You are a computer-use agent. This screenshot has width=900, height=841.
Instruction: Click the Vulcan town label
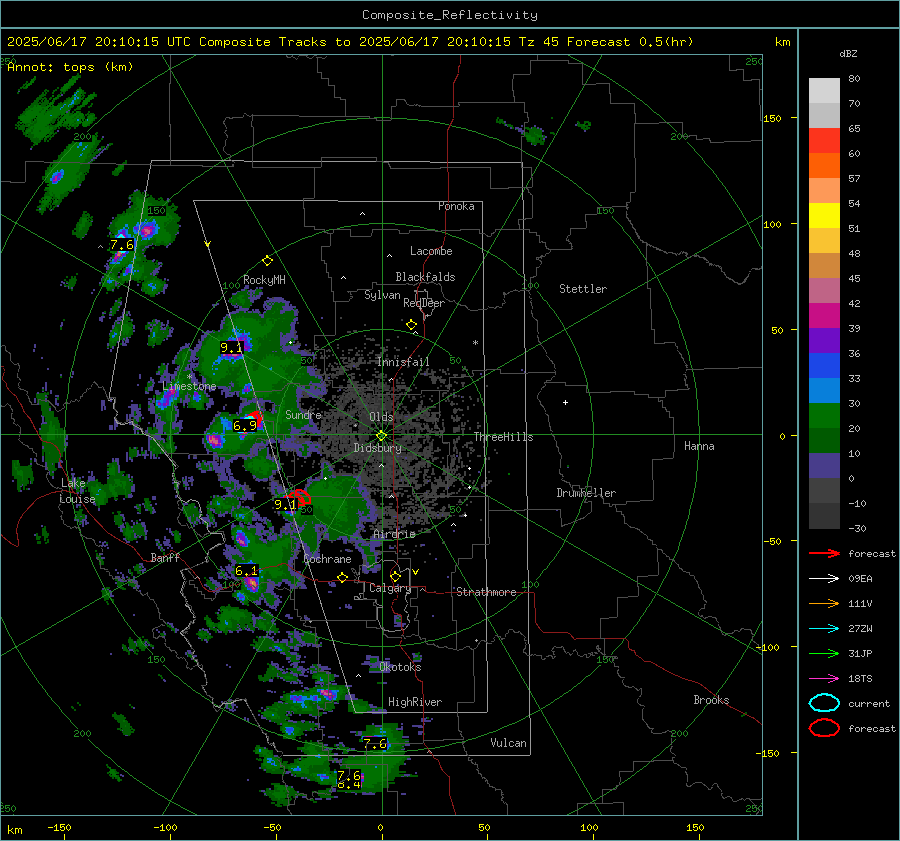[508, 743]
